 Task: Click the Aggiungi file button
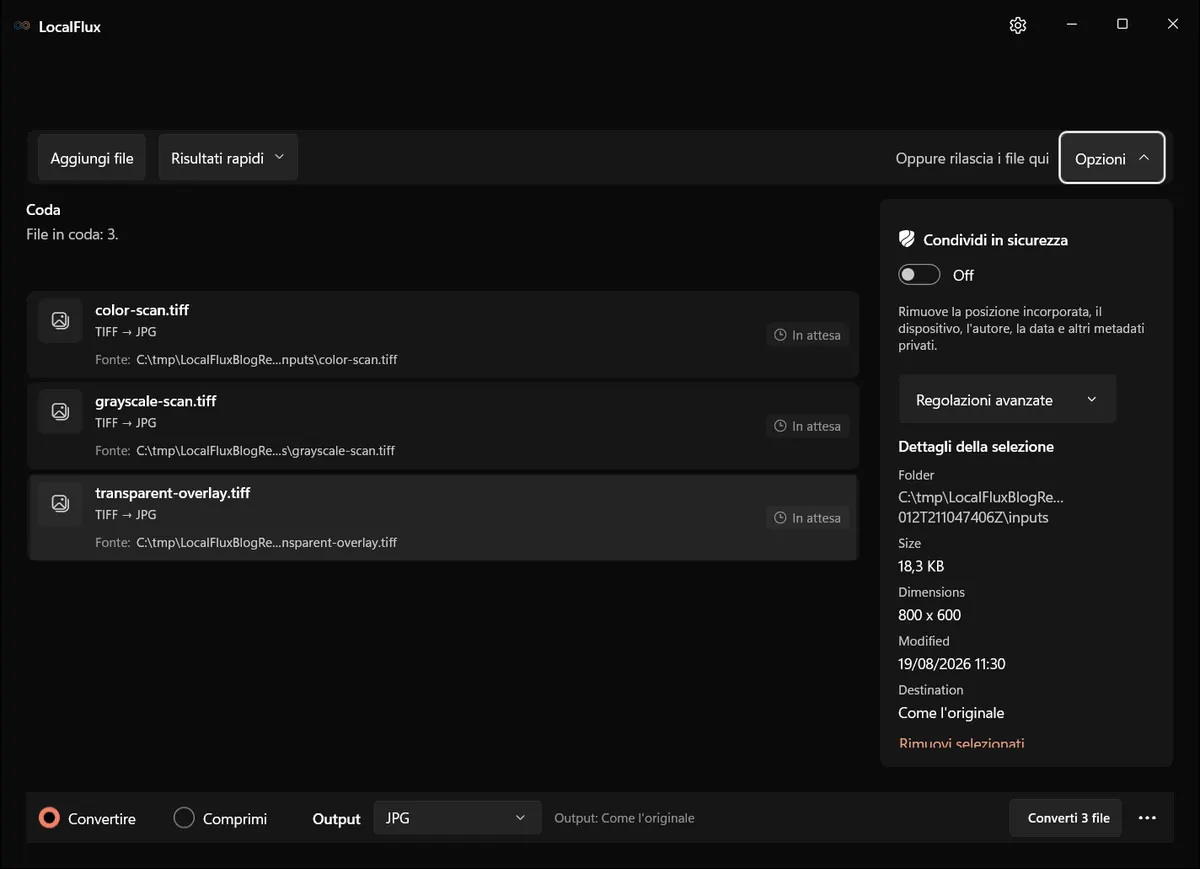(x=92, y=158)
